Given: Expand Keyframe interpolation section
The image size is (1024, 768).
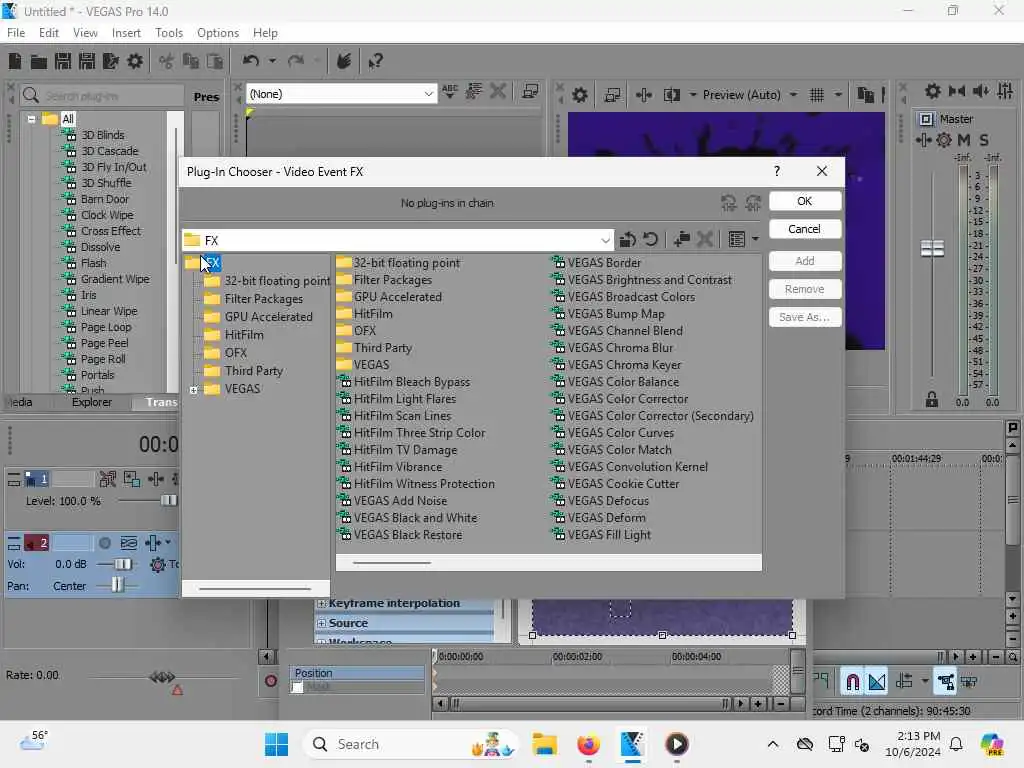Looking at the screenshot, I should (x=321, y=603).
